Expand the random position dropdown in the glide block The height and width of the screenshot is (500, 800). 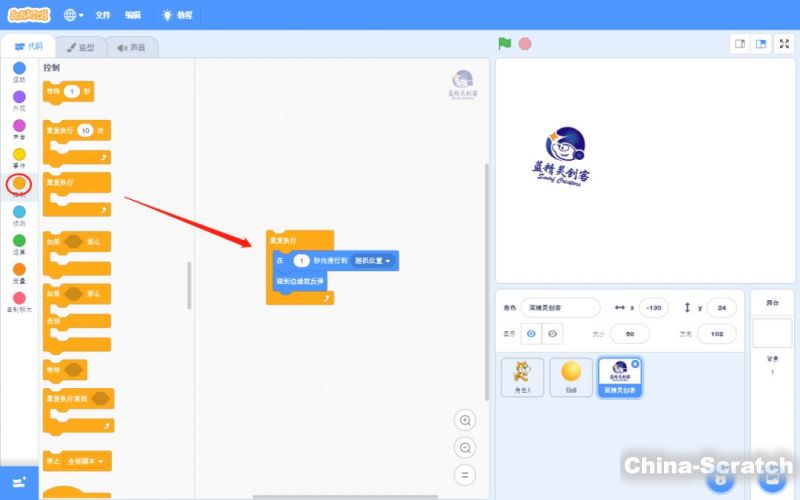[373, 260]
